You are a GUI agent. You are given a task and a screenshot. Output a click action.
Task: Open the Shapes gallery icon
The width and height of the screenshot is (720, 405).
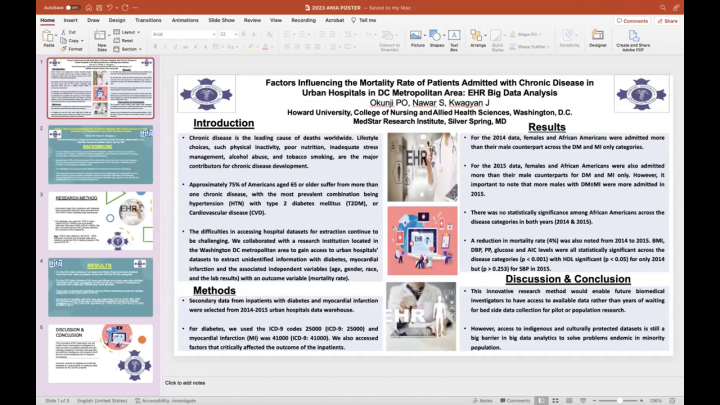[437, 39]
